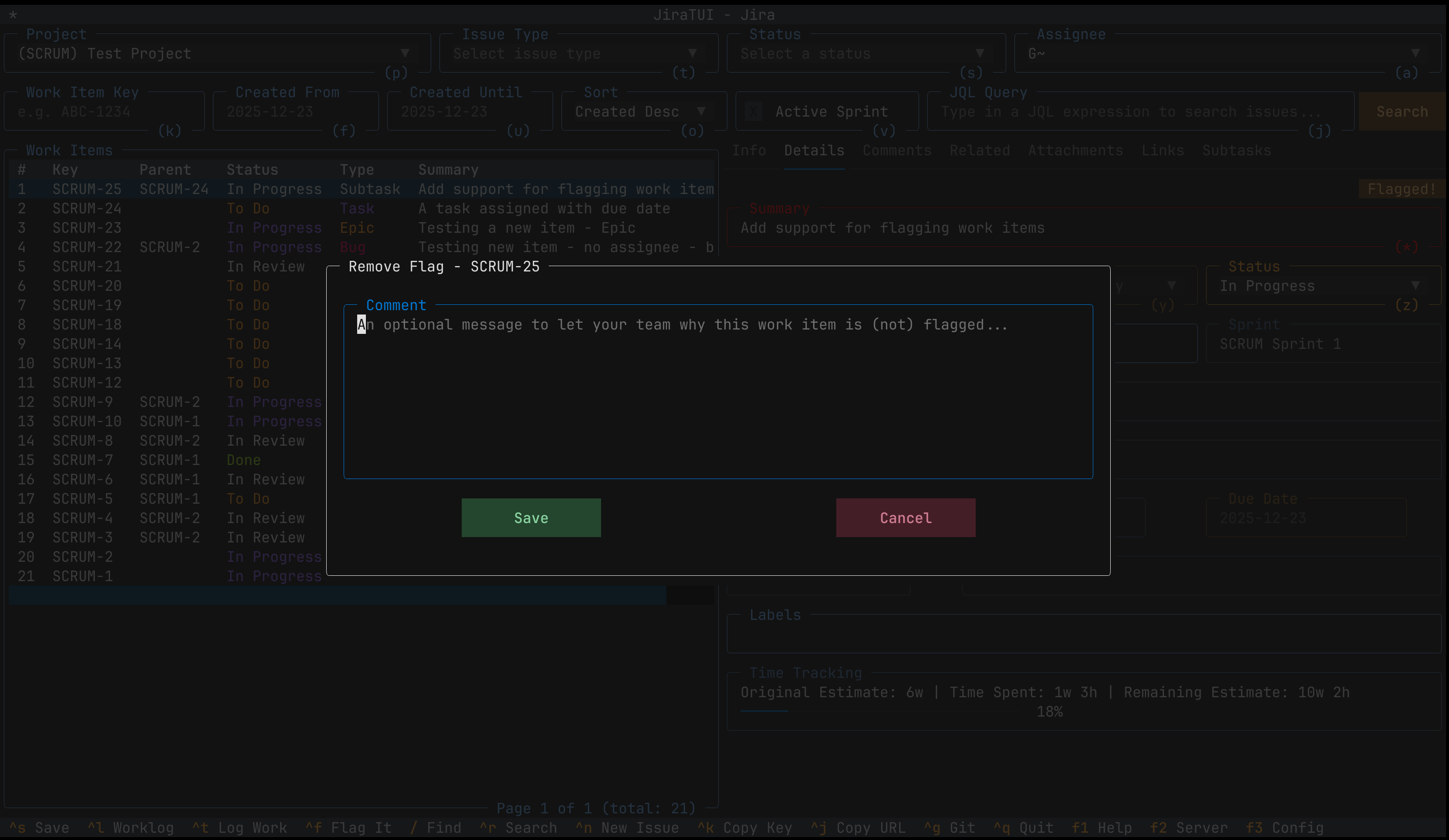Click ^s Save in the footer
This screenshot has height=840, width=1449.
[x=39, y=828]
